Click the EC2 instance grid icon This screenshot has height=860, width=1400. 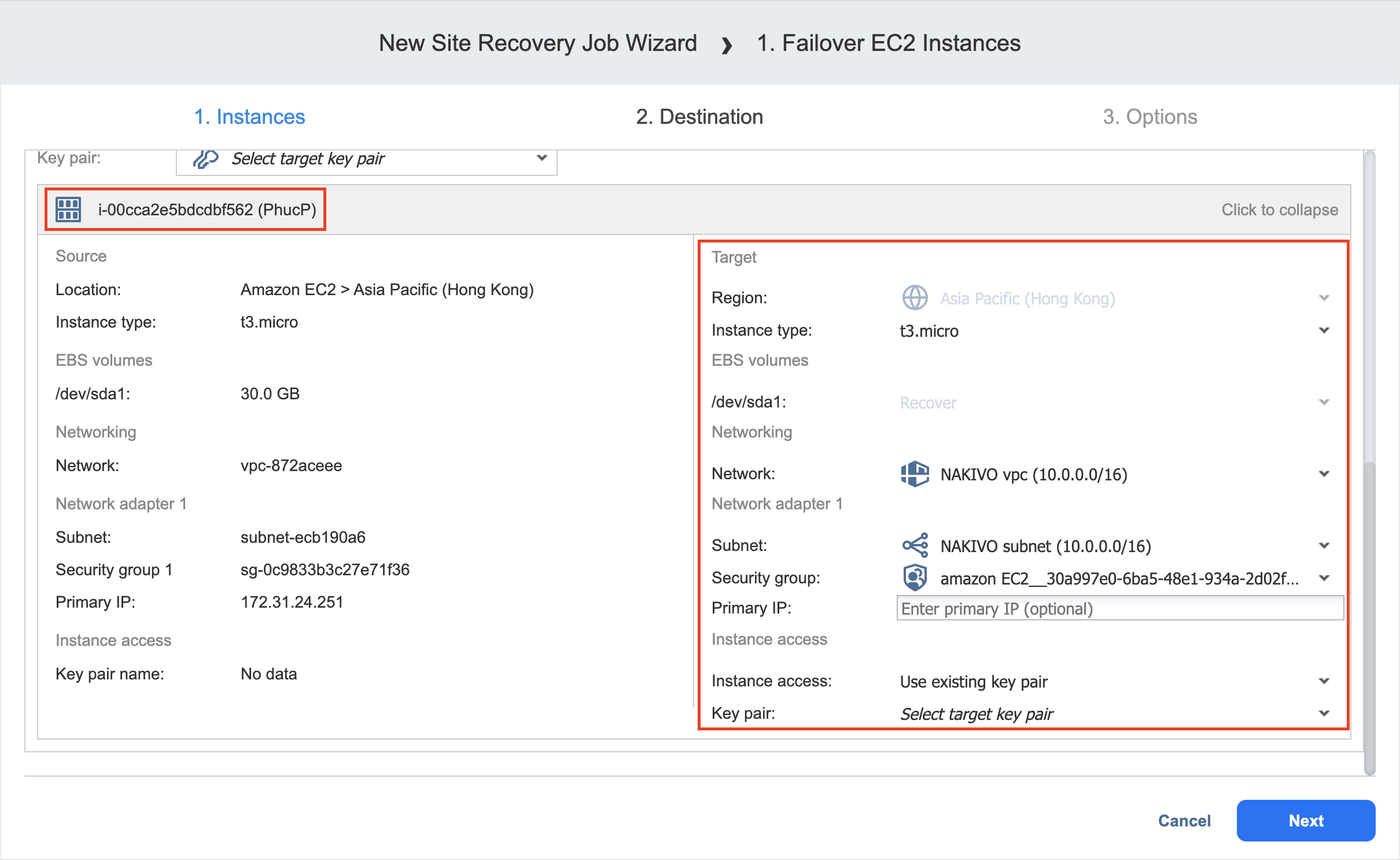tap(68, 210)
